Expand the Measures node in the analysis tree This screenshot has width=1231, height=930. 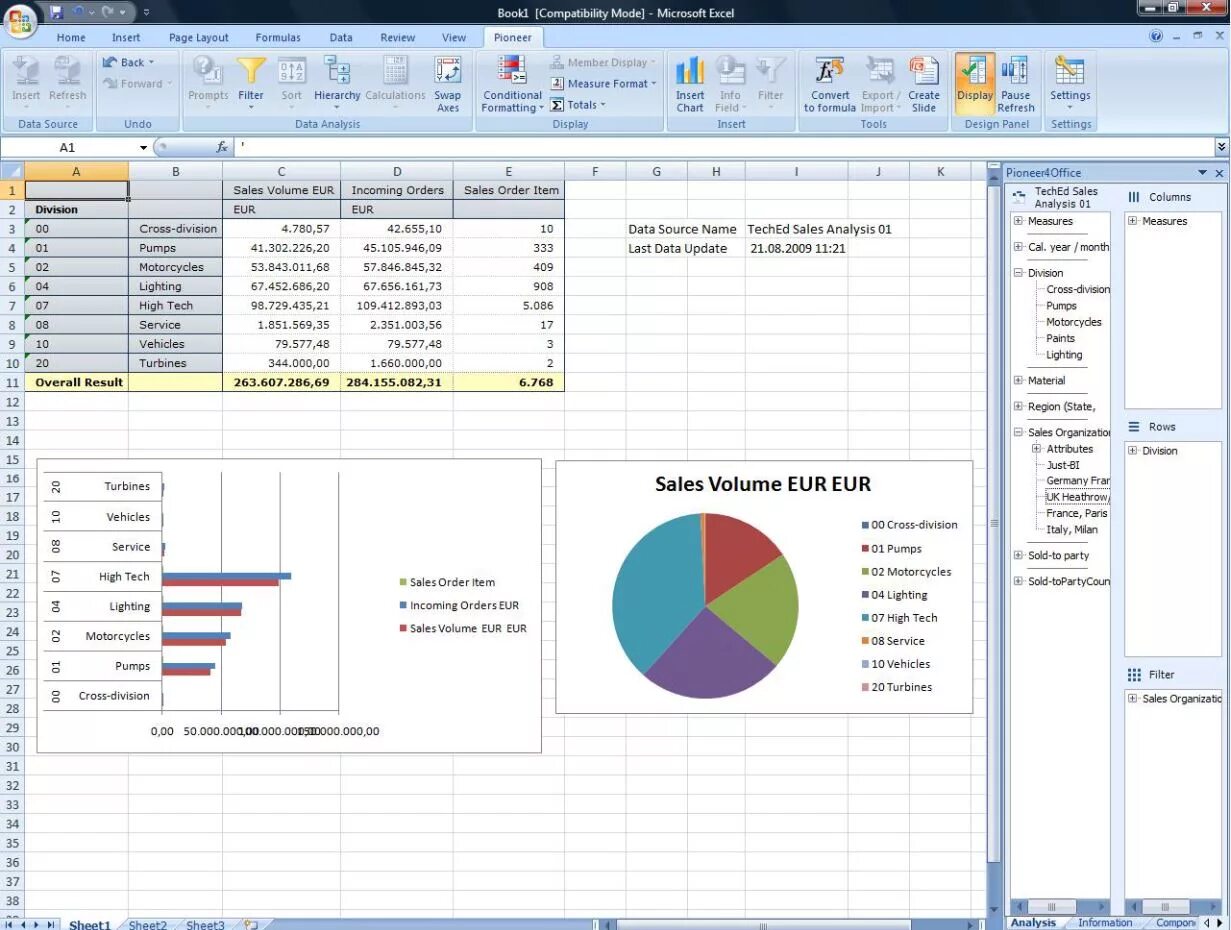pos(1018,221)
